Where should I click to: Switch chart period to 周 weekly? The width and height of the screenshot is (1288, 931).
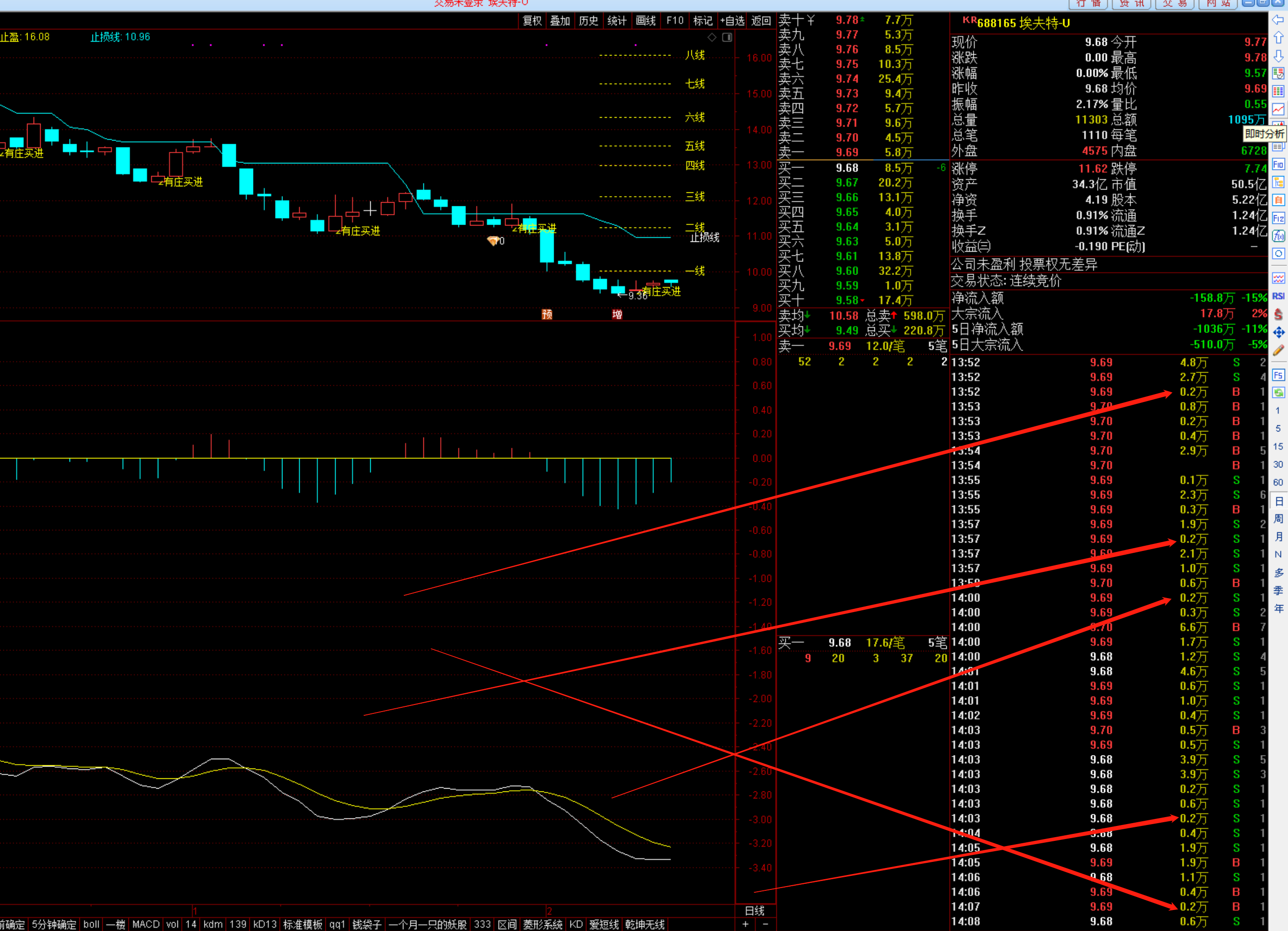coord(1278,519)
